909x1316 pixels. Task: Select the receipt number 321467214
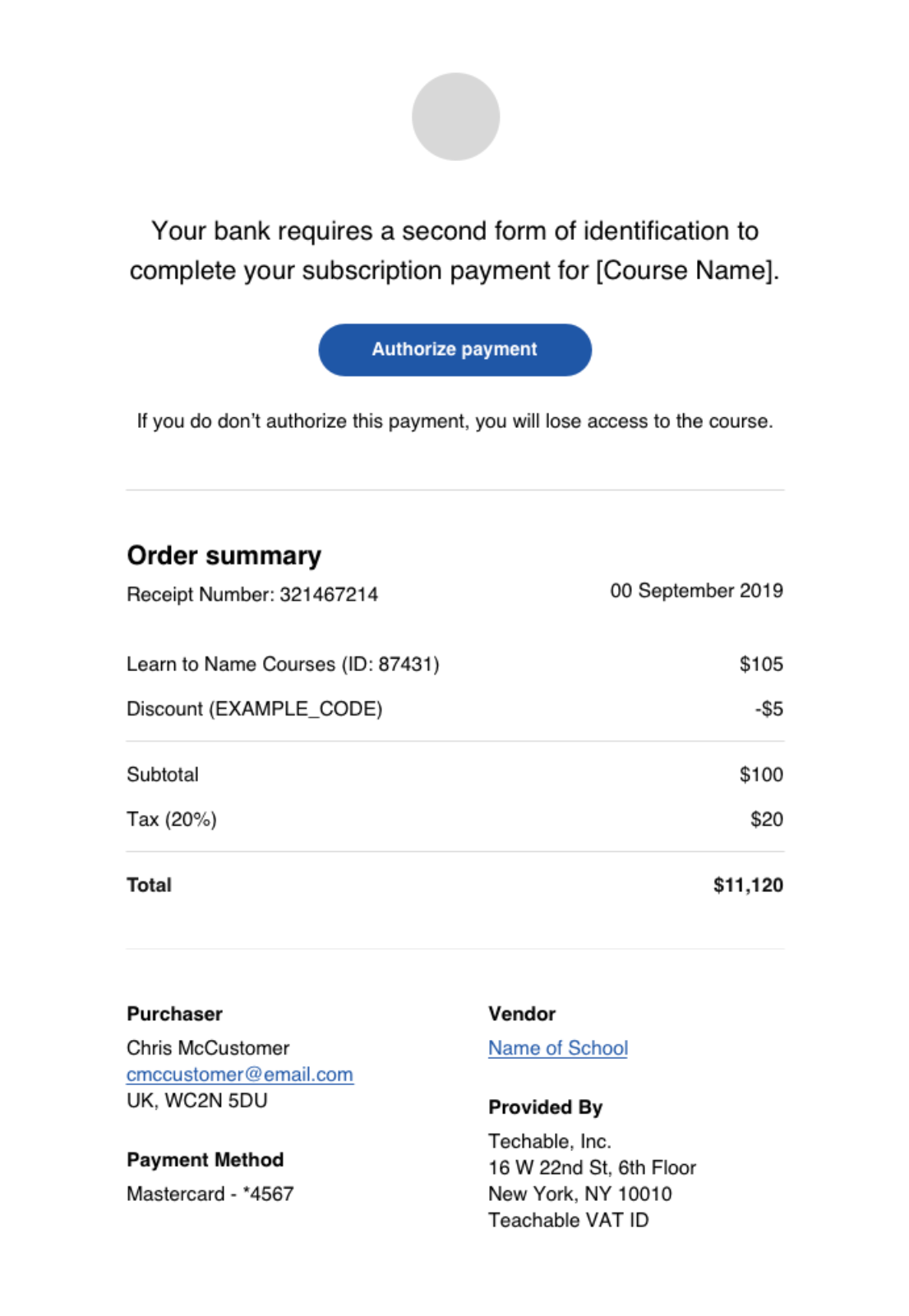tap(329, 595)
